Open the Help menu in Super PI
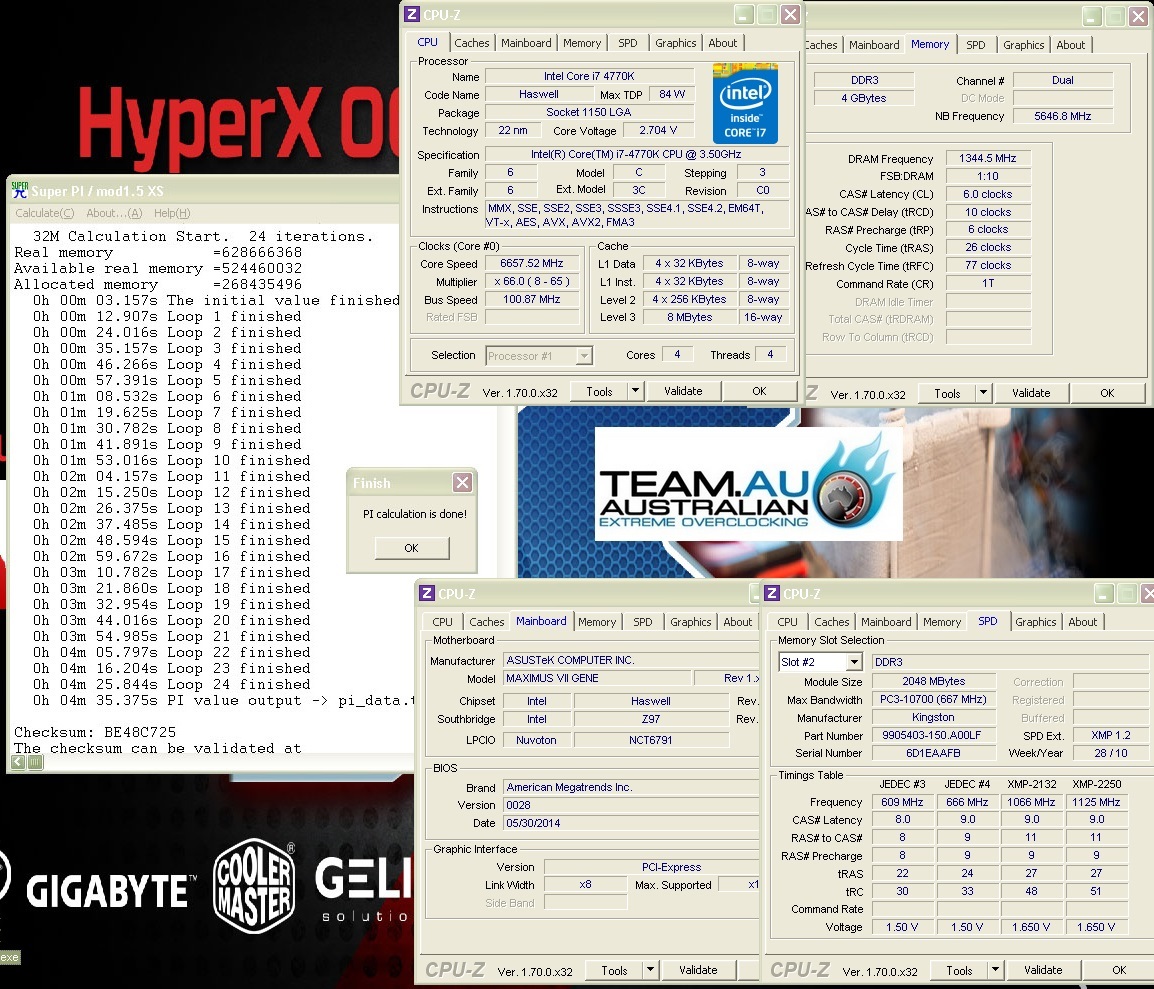Screen dimensions: 1154x989 (172, 213)
